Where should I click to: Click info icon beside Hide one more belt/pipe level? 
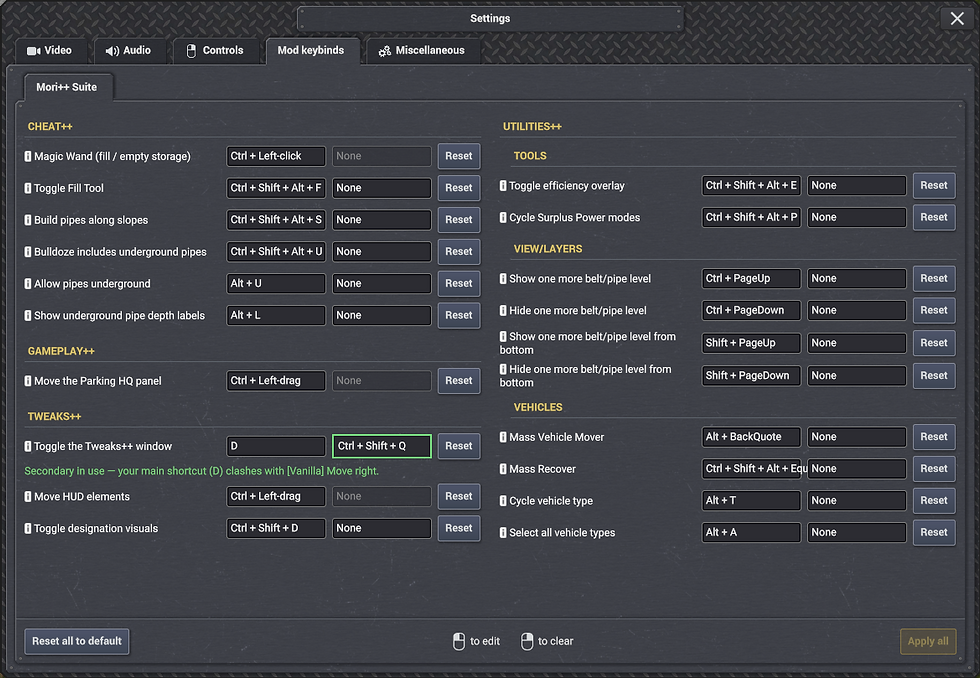(503, 311)
